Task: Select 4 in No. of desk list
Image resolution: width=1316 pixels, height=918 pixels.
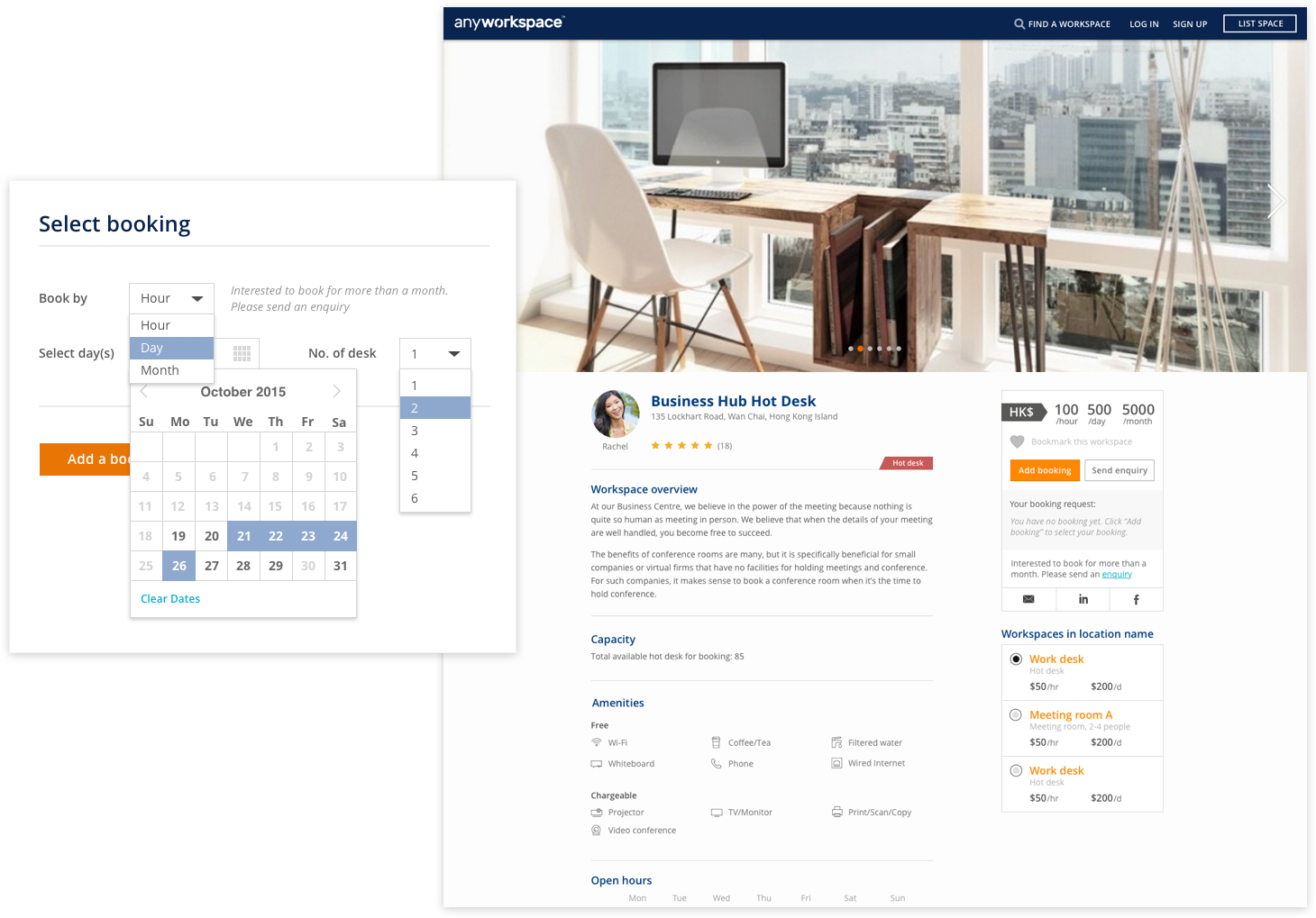Action: tap(435, 453)
